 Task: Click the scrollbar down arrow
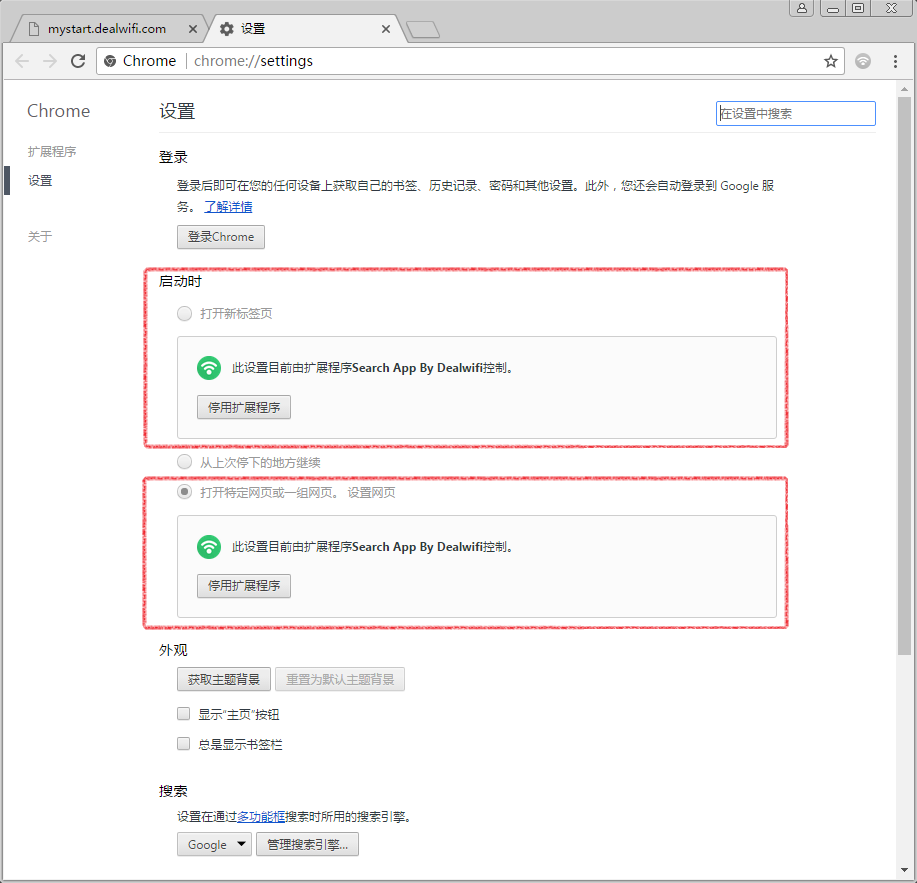tap(904, 871)
